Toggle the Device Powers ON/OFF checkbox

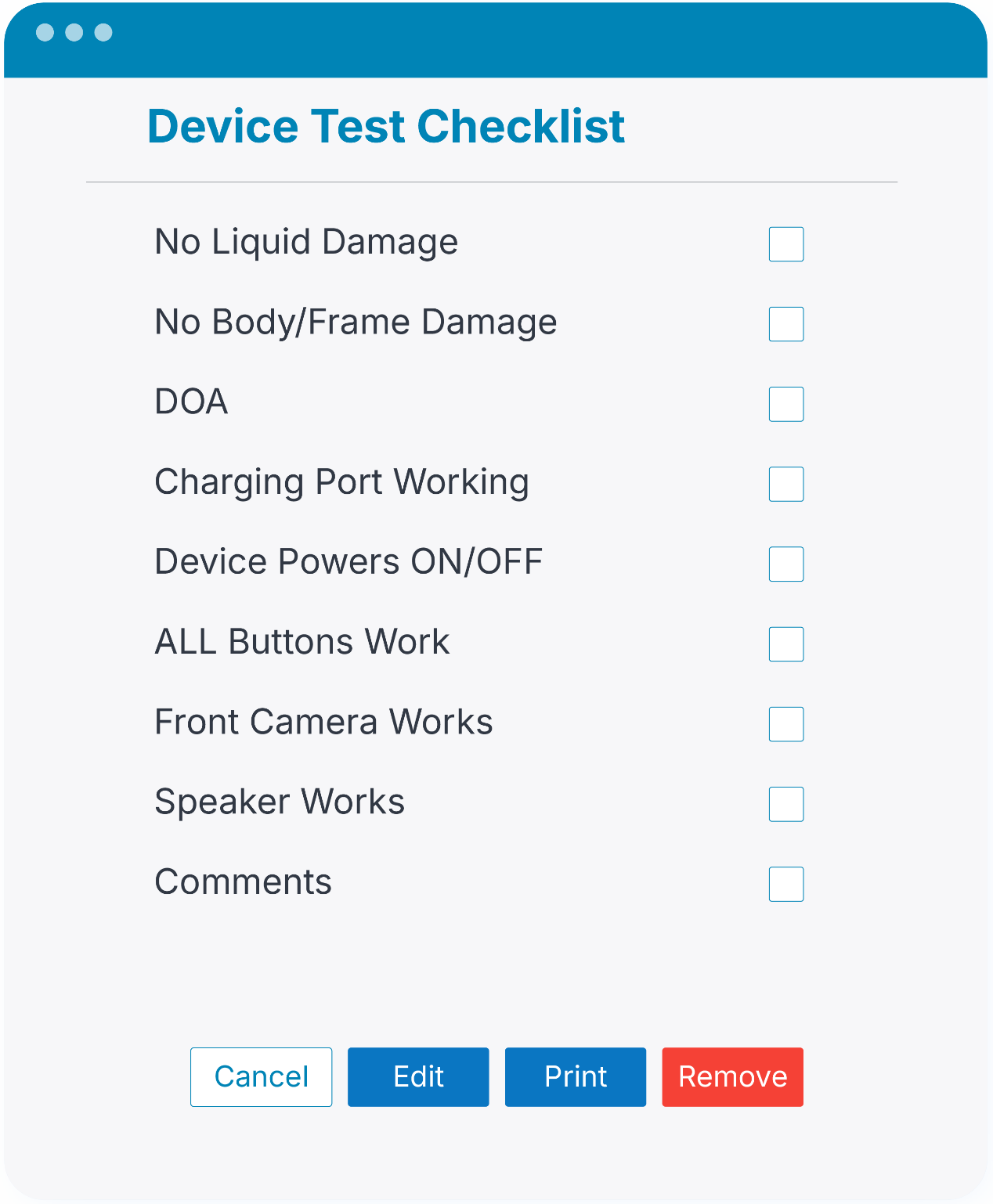(786, 564)
